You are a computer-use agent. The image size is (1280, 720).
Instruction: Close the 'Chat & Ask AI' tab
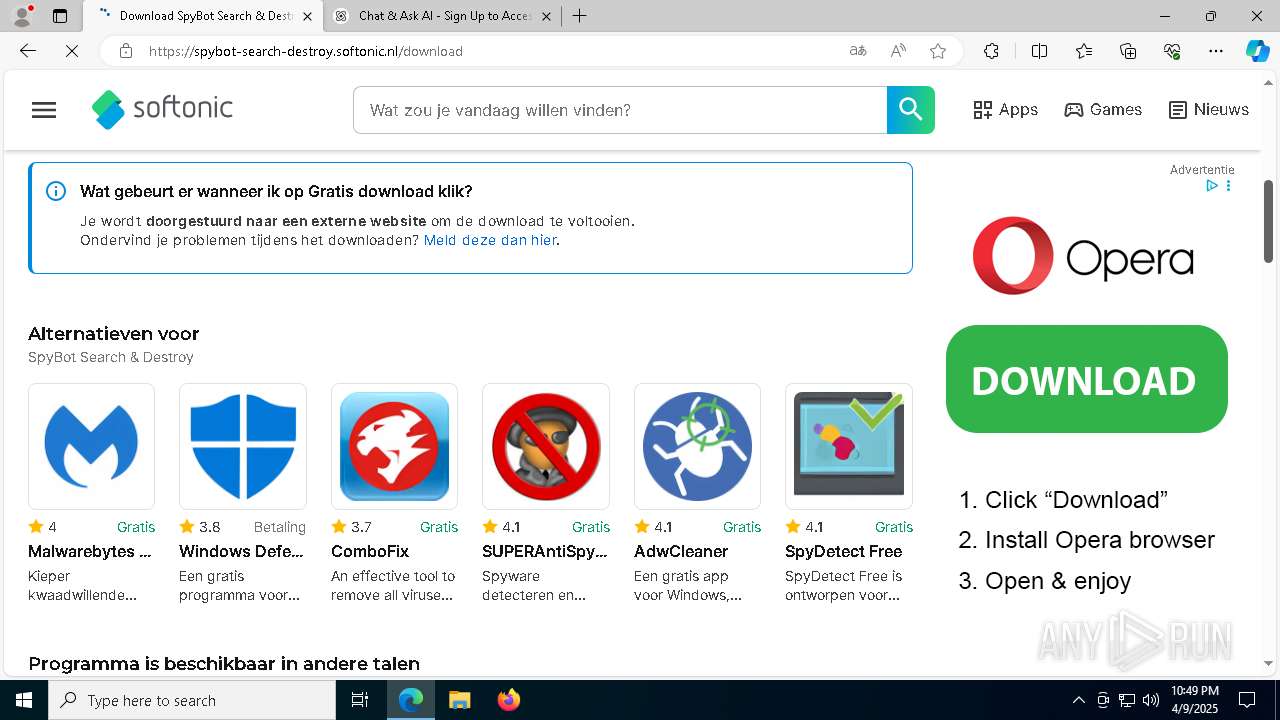tap(546, 16)
